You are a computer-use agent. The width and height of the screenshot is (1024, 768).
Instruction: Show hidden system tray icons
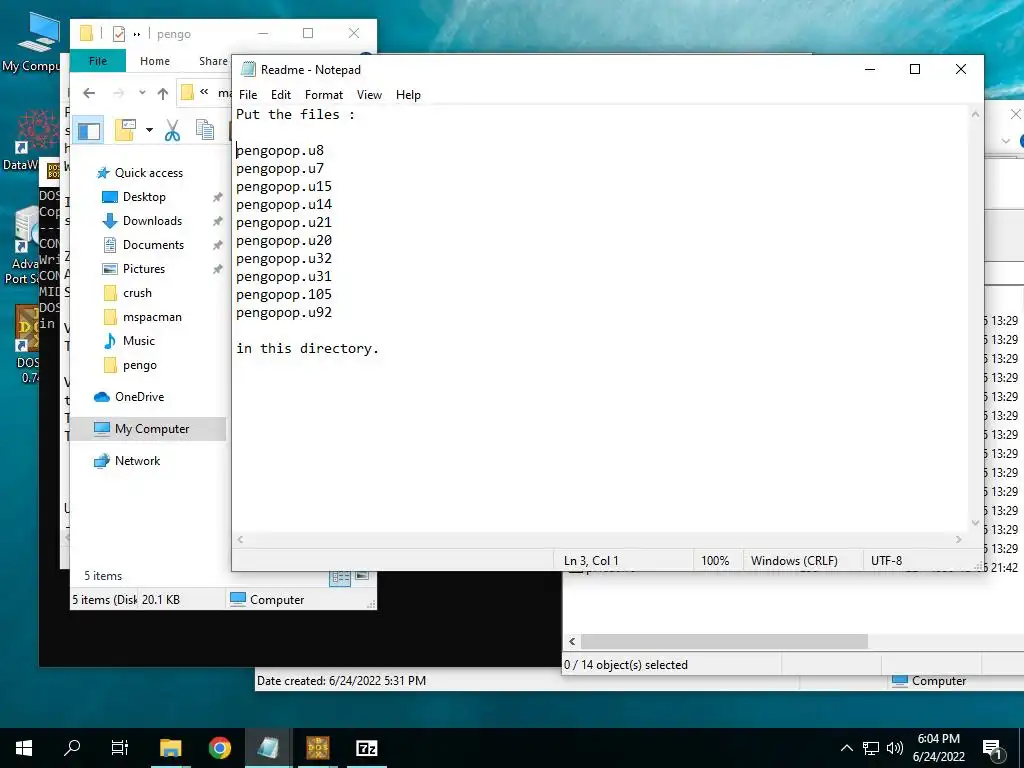tap(846, 748)
